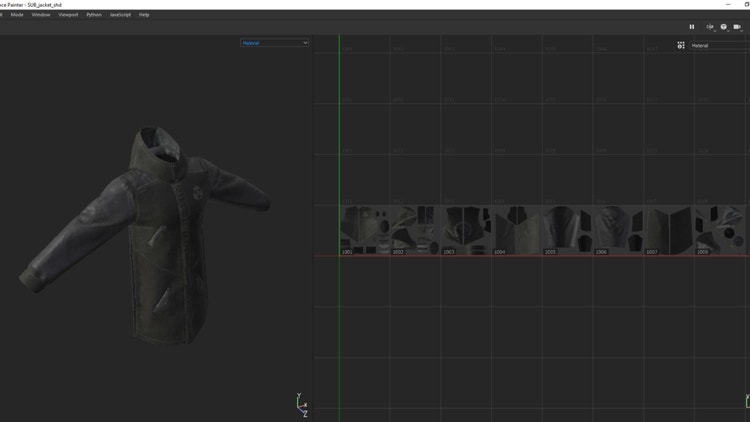750x422 pixels.
Task: Open the Viewport menu
Action: (68, 15)
